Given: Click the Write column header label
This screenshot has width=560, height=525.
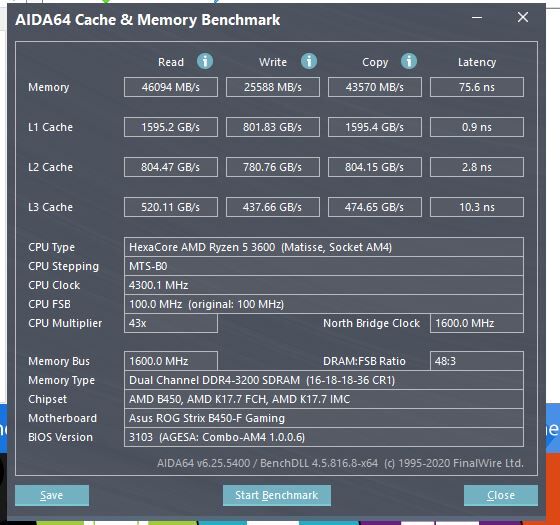Looking at the screenshot, I should pyautogui.click(x=273, y=62).
